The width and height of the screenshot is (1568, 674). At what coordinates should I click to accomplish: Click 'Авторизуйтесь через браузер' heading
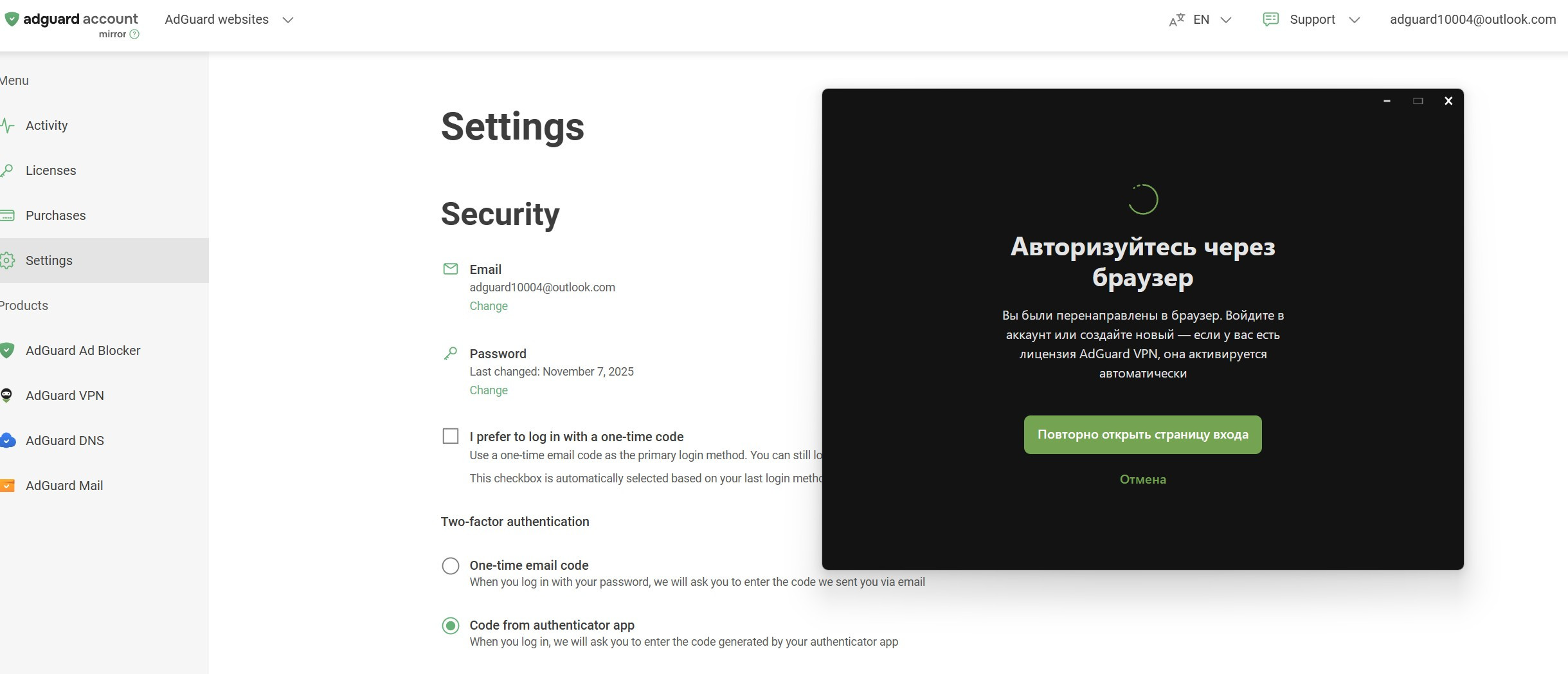pyautogui.click(x=1142, y=262)
